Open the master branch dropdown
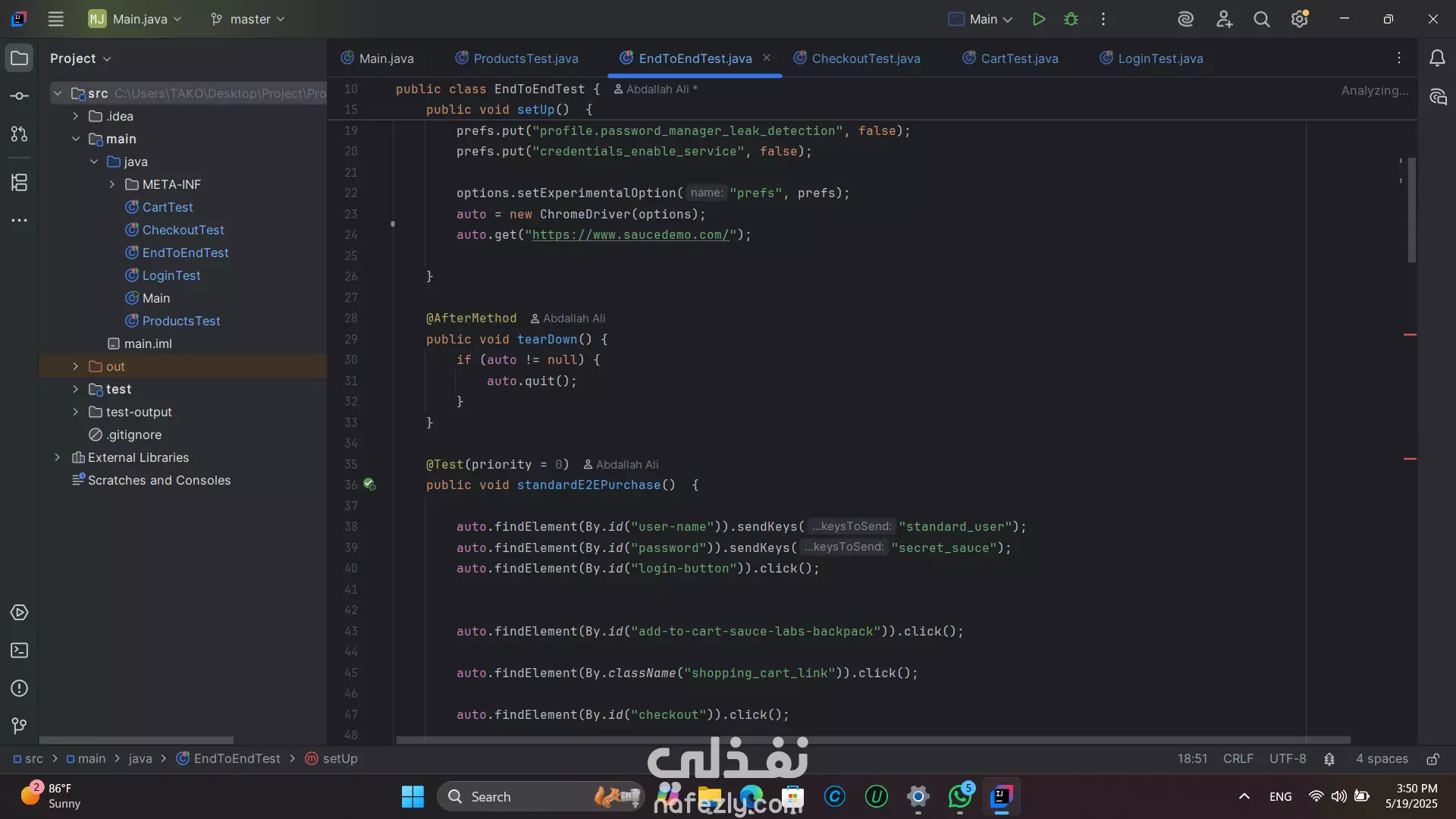 point(247,19)
